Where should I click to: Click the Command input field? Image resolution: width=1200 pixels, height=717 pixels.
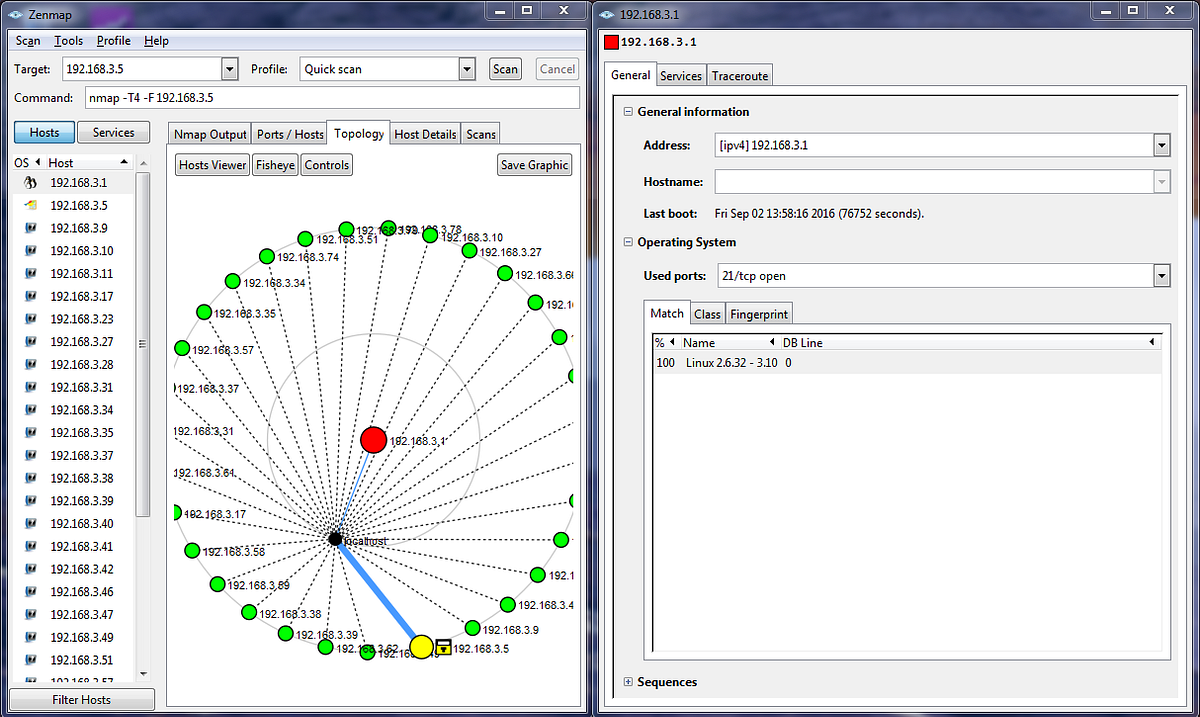point(332,98)
